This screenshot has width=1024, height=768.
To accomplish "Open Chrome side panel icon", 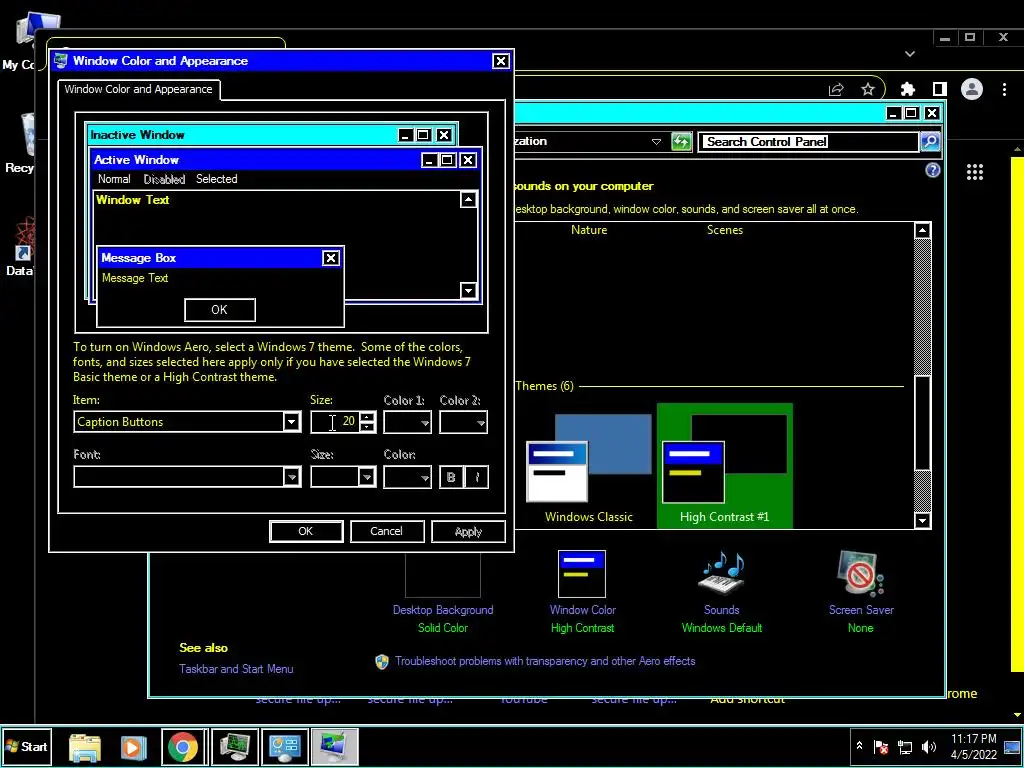I will [x=939, y=89].
